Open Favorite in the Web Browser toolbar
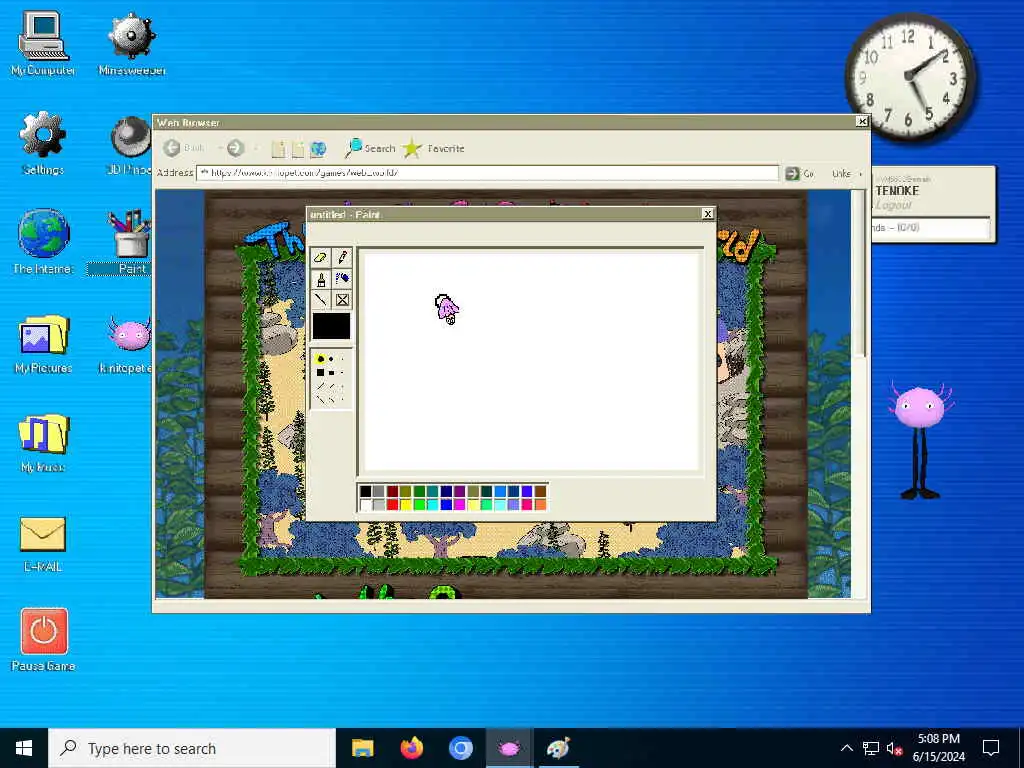Viewport: 1024px width, 768px height. coord(434,148)
